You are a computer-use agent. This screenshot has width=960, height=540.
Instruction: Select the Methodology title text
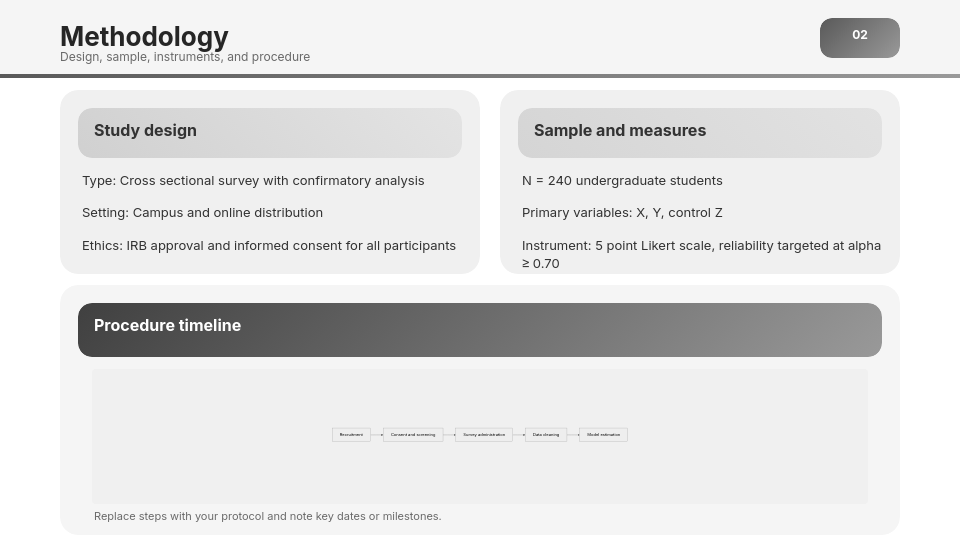144,36
